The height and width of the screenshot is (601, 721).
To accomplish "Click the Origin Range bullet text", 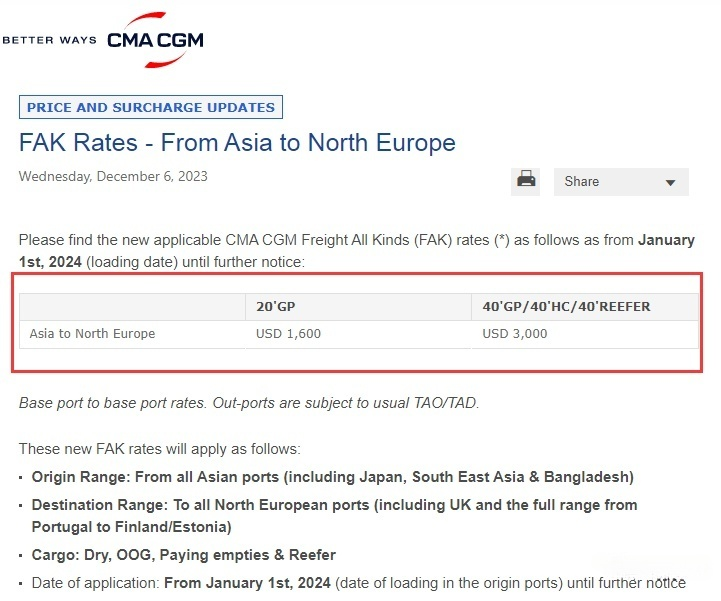I will (x=332, y=477).
